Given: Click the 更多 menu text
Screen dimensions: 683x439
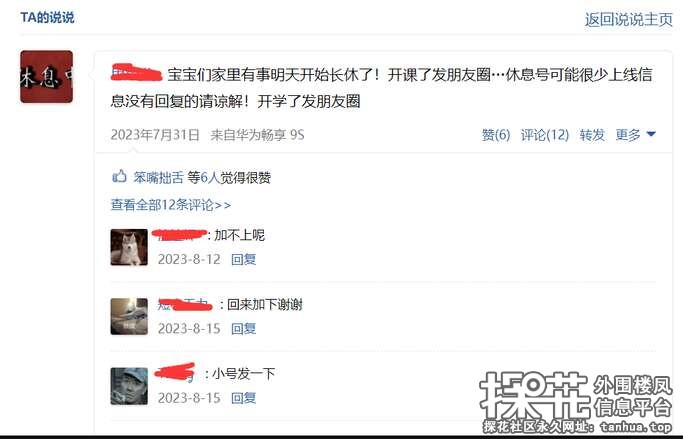Looking at the screenshot, I should pyautogui.click(x=628, y=135).
